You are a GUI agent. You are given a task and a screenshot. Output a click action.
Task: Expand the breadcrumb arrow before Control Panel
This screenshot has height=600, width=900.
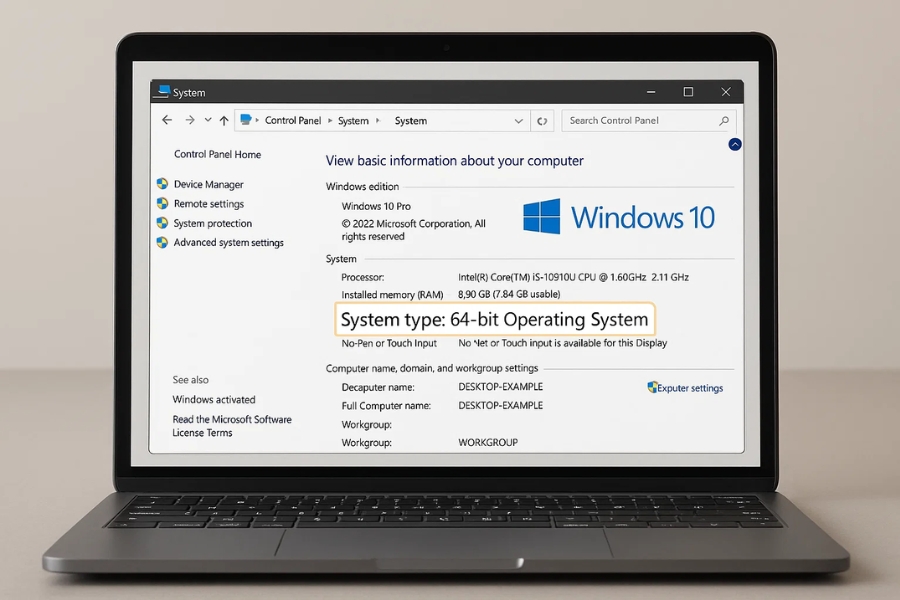coord(257,121)
